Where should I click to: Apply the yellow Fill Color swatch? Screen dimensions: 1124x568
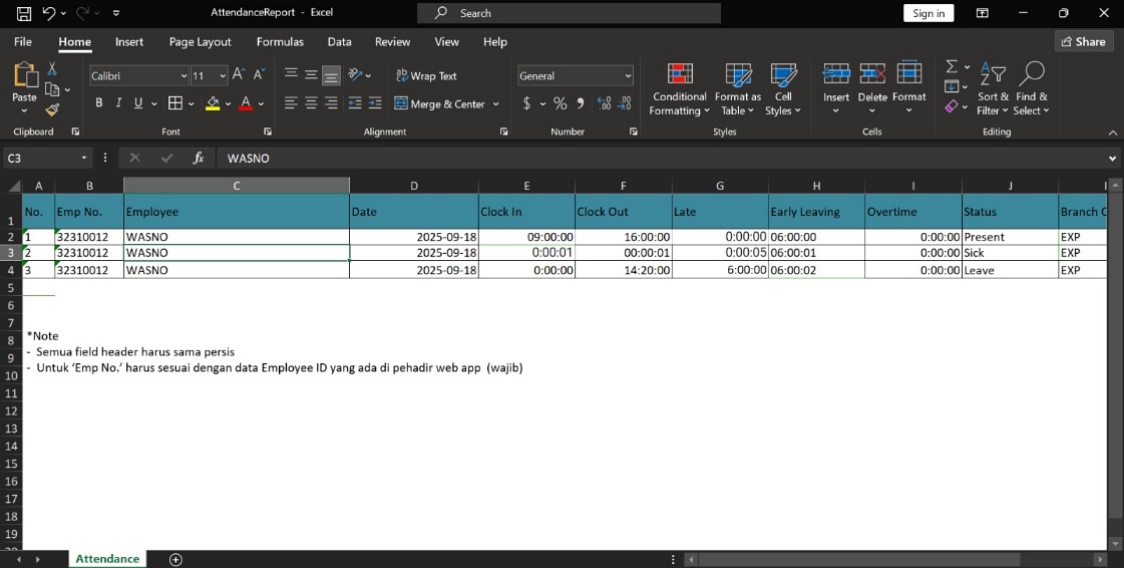pos(212,103)
